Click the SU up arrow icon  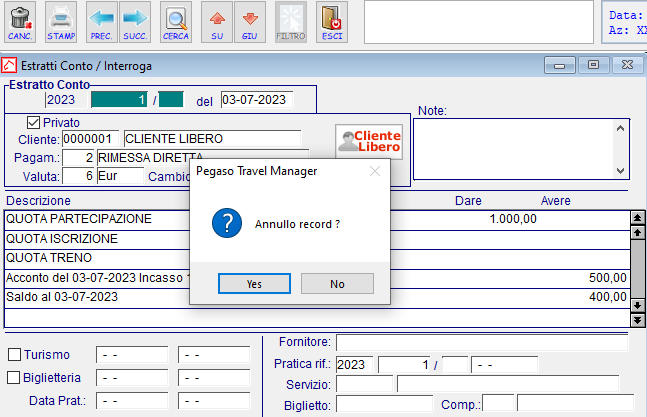[217, 22]
